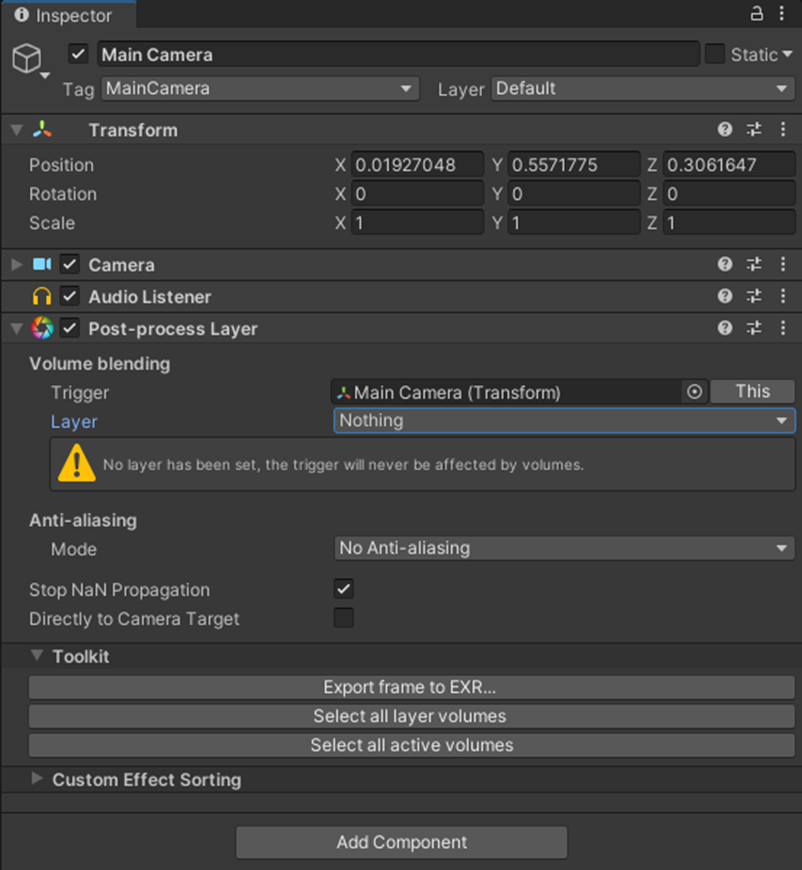Image resolution: width=802 pixels, height=870 pixels.
Task: Open Transform component context menu
Action: click(783, 130)
